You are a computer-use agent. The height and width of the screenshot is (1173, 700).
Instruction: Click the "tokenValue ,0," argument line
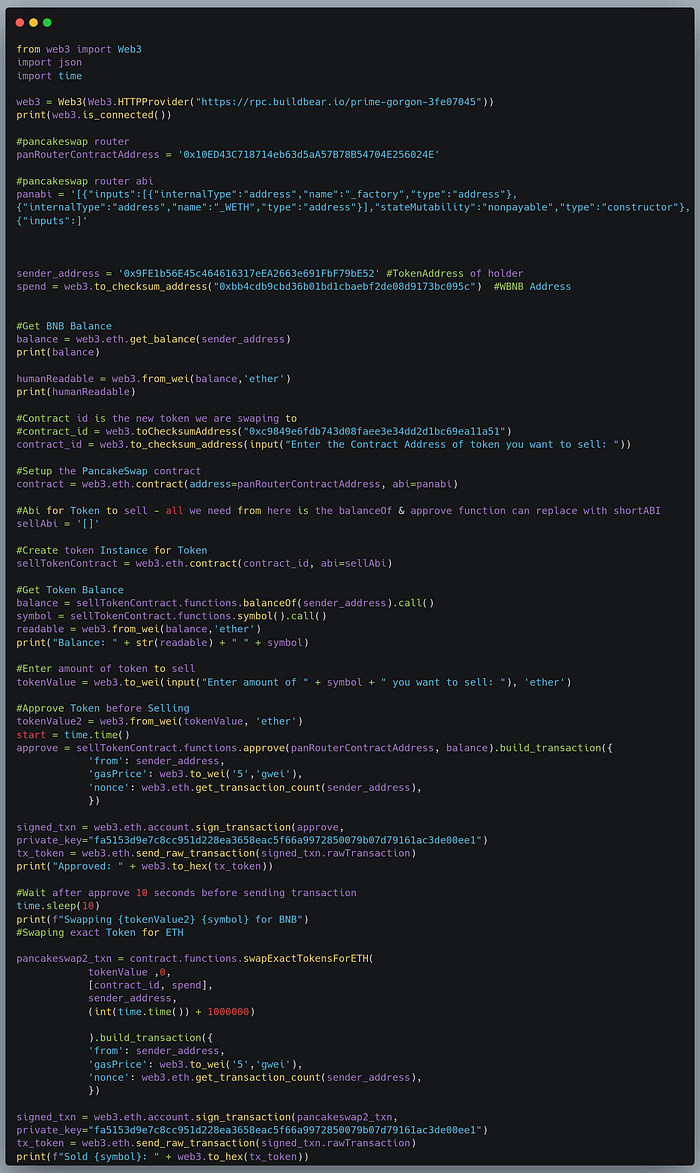[130, 973]
